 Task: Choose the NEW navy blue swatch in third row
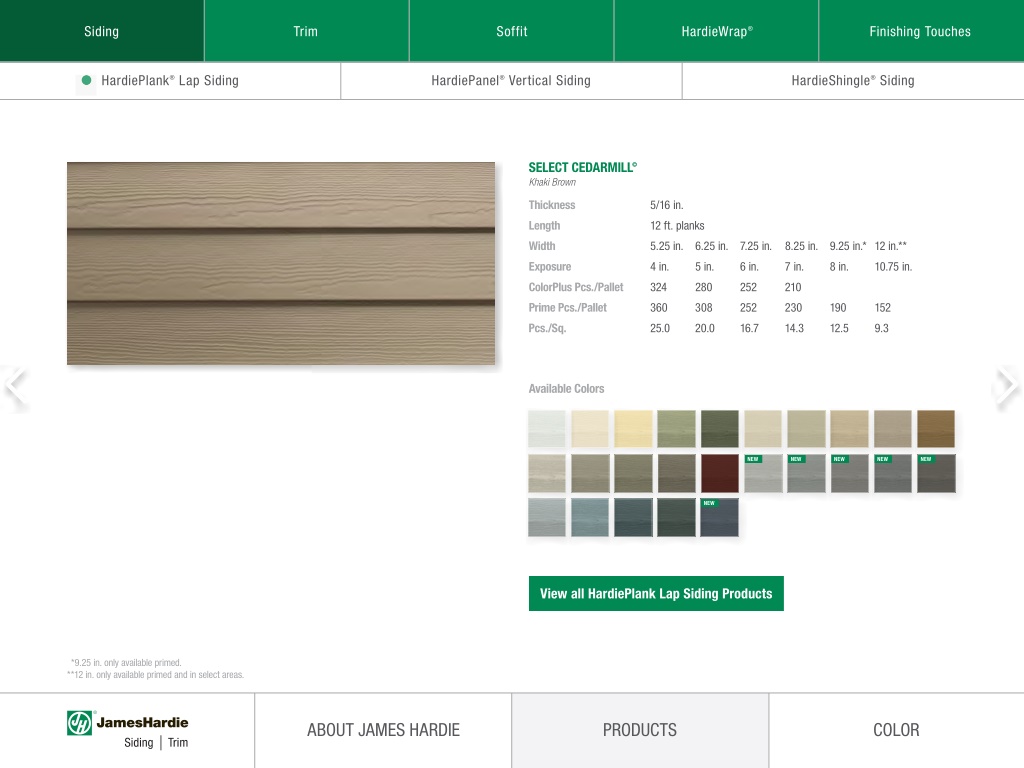point(720,517)
